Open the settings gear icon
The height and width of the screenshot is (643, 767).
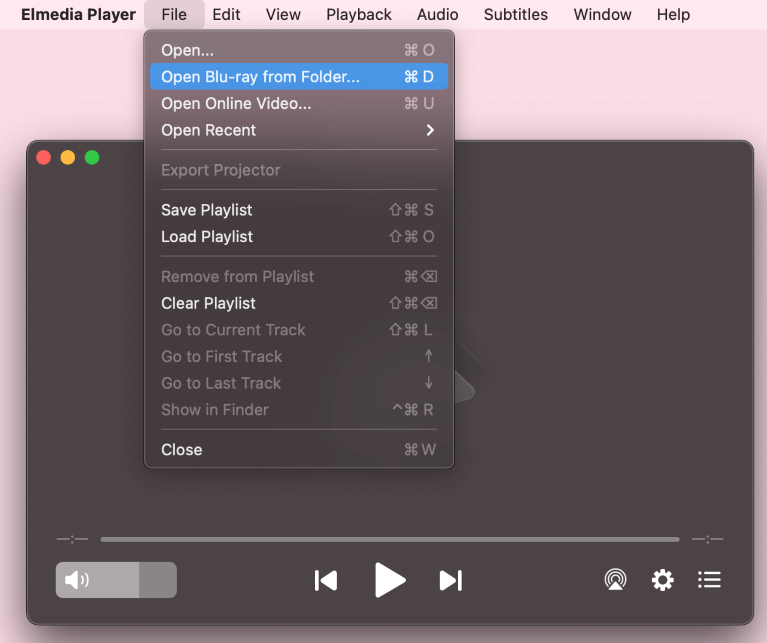pyautogui.click(x=662, y=580)
